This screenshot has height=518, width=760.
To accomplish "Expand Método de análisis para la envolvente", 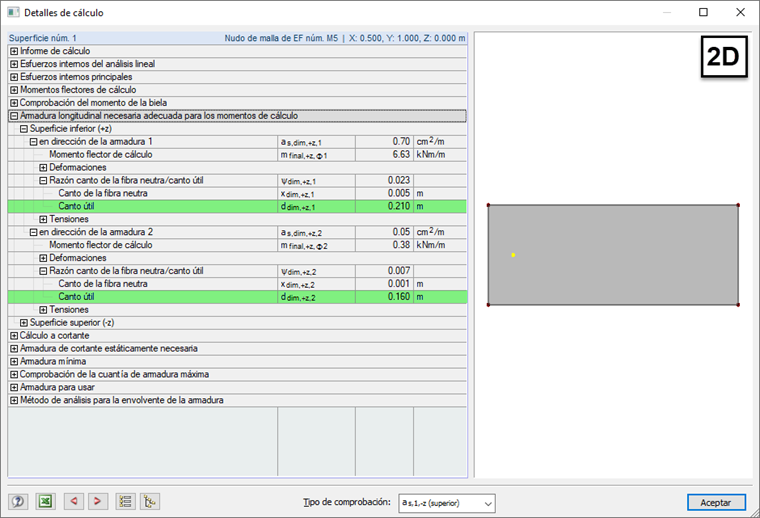I will pos(14,400).
